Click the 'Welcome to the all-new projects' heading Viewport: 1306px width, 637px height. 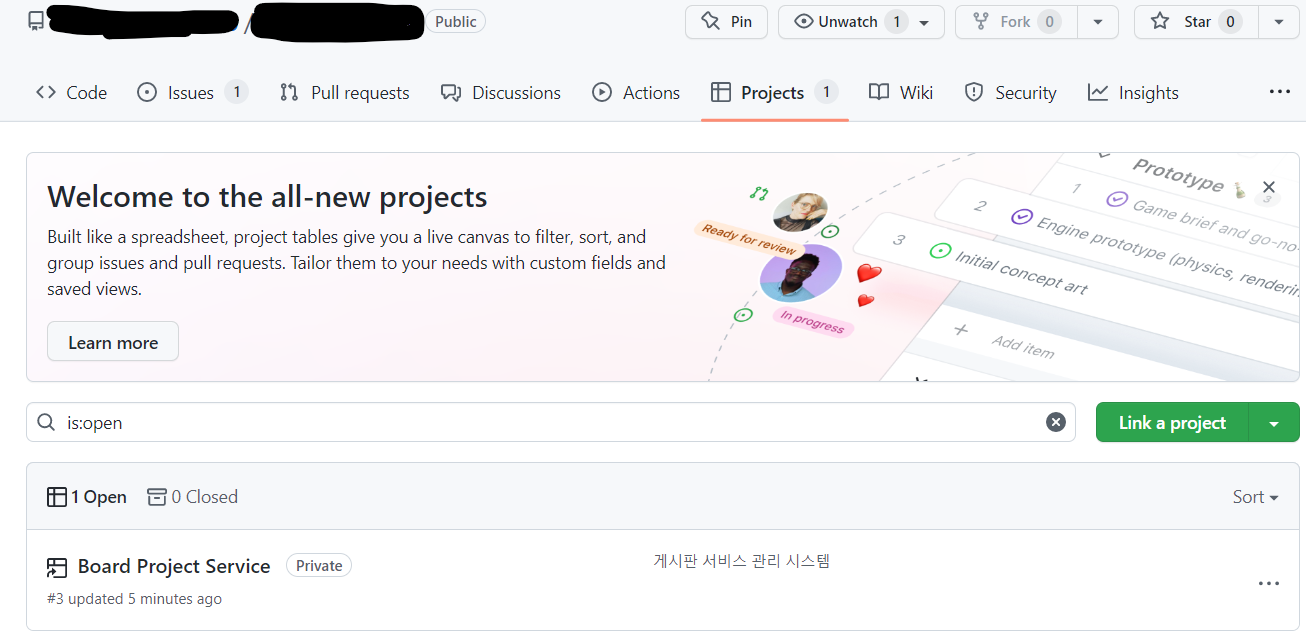point(267,196)
